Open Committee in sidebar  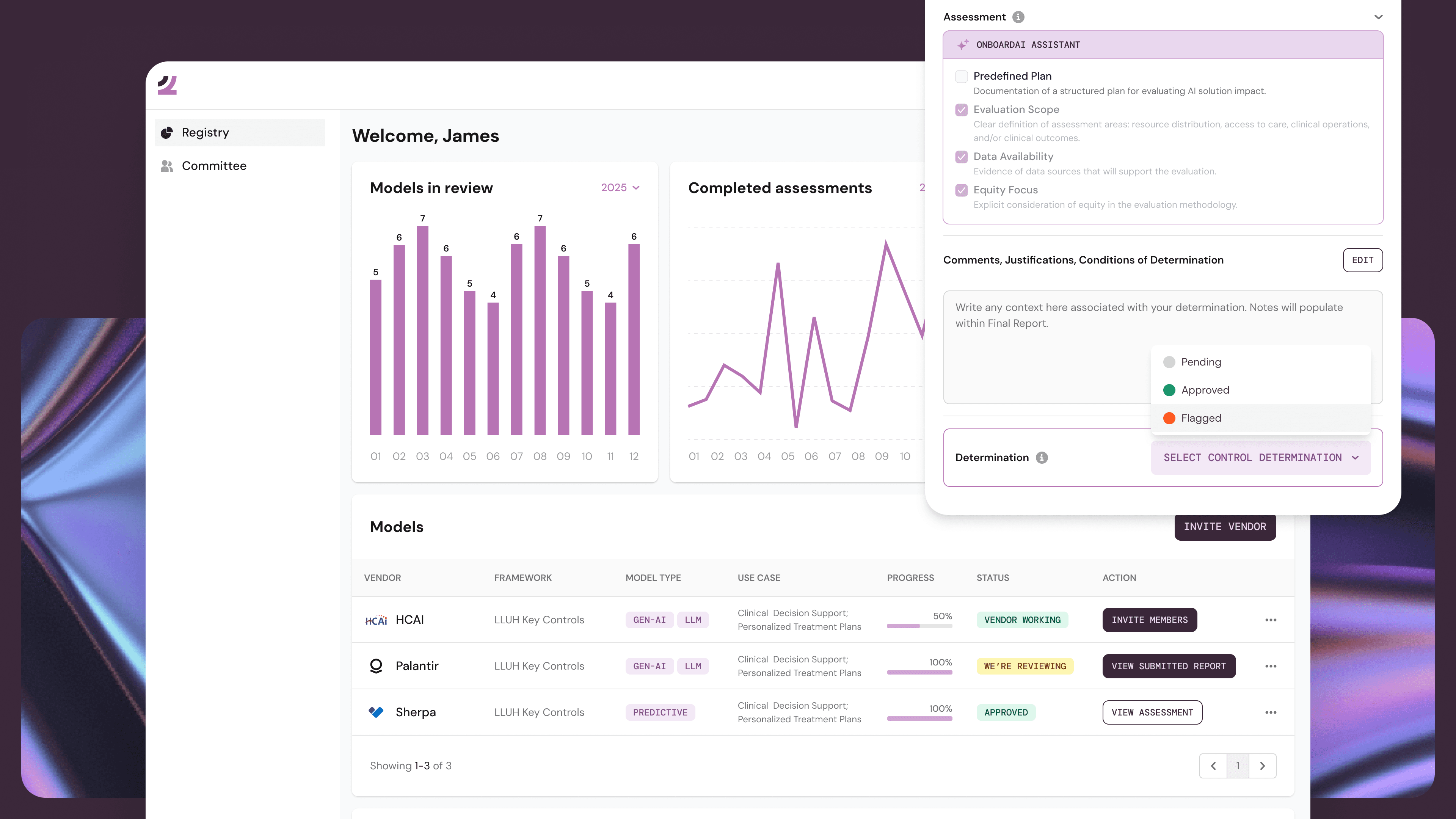[213, 166]
